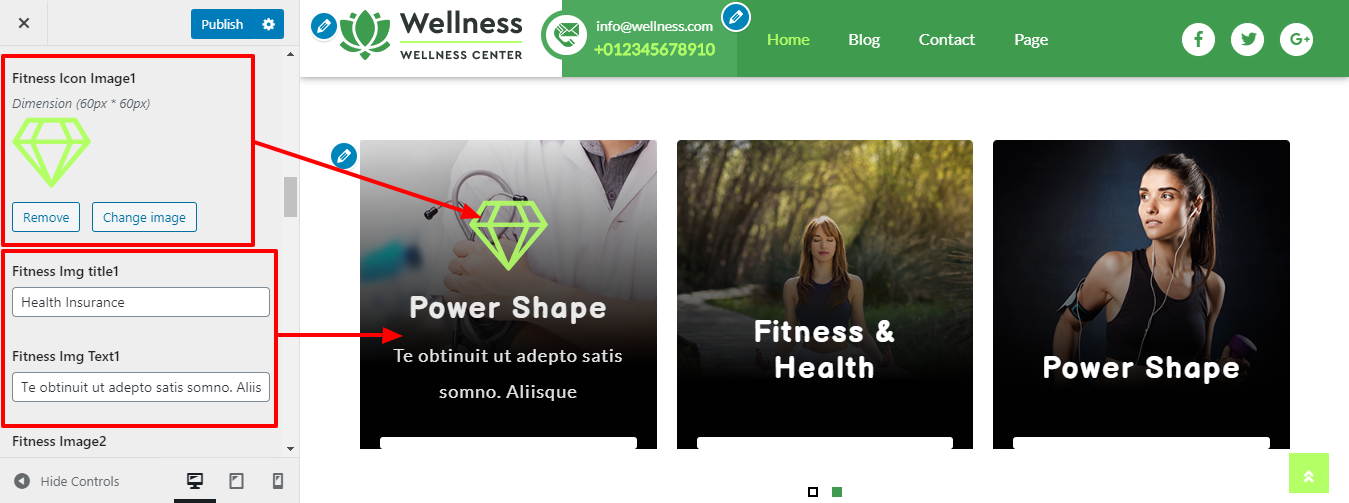
Task: Switch to tablet preview mode
Action: 237,481
